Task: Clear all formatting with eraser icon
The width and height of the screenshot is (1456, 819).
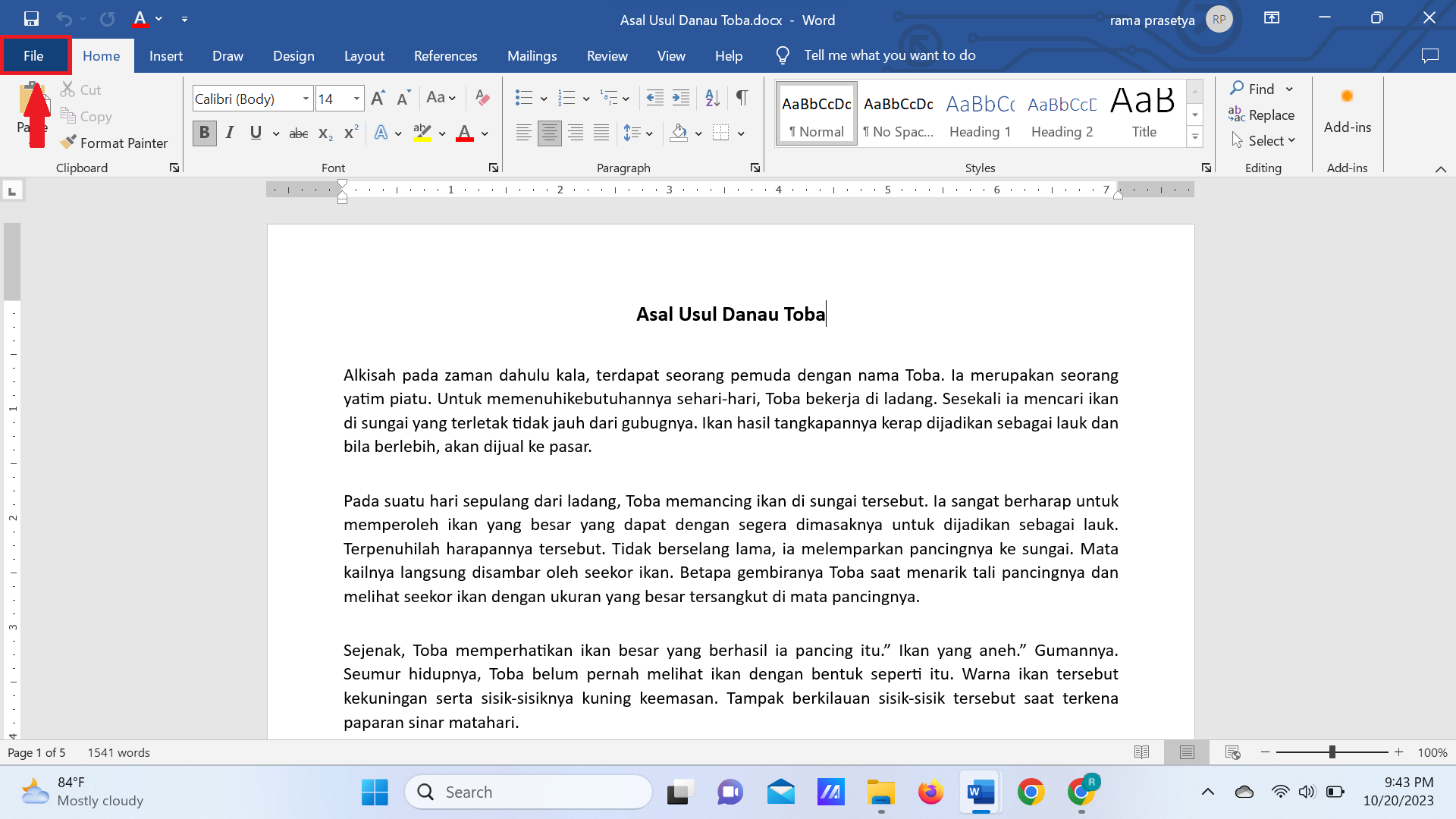Action: point(482,98)
